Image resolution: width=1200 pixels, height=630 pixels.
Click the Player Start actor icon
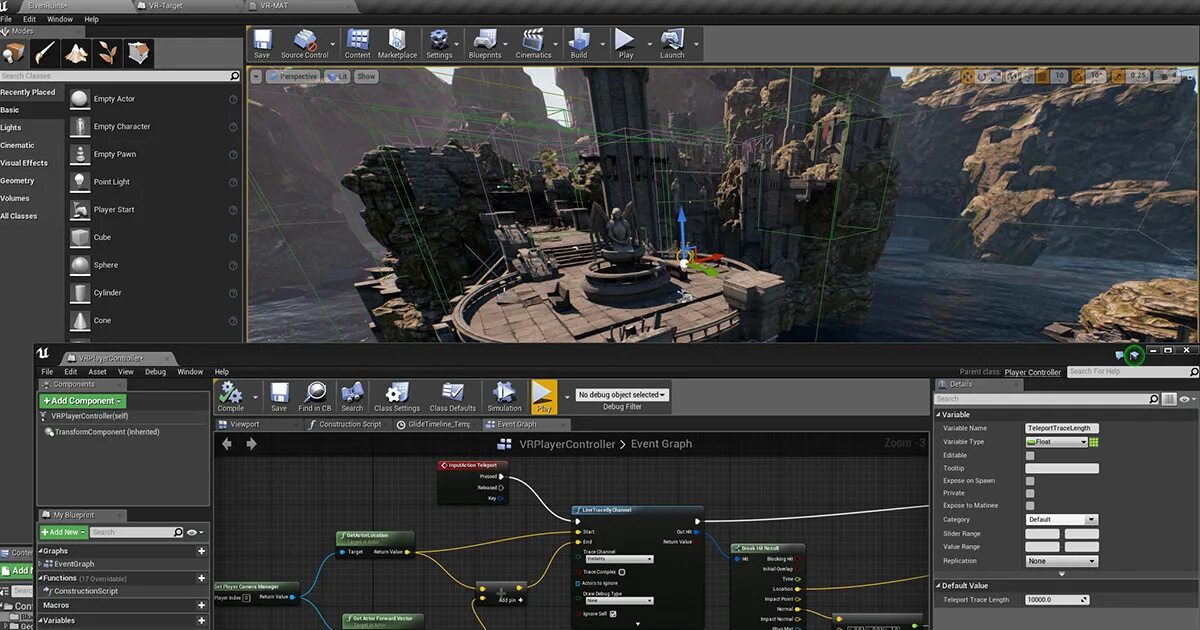tap(80, 210)
